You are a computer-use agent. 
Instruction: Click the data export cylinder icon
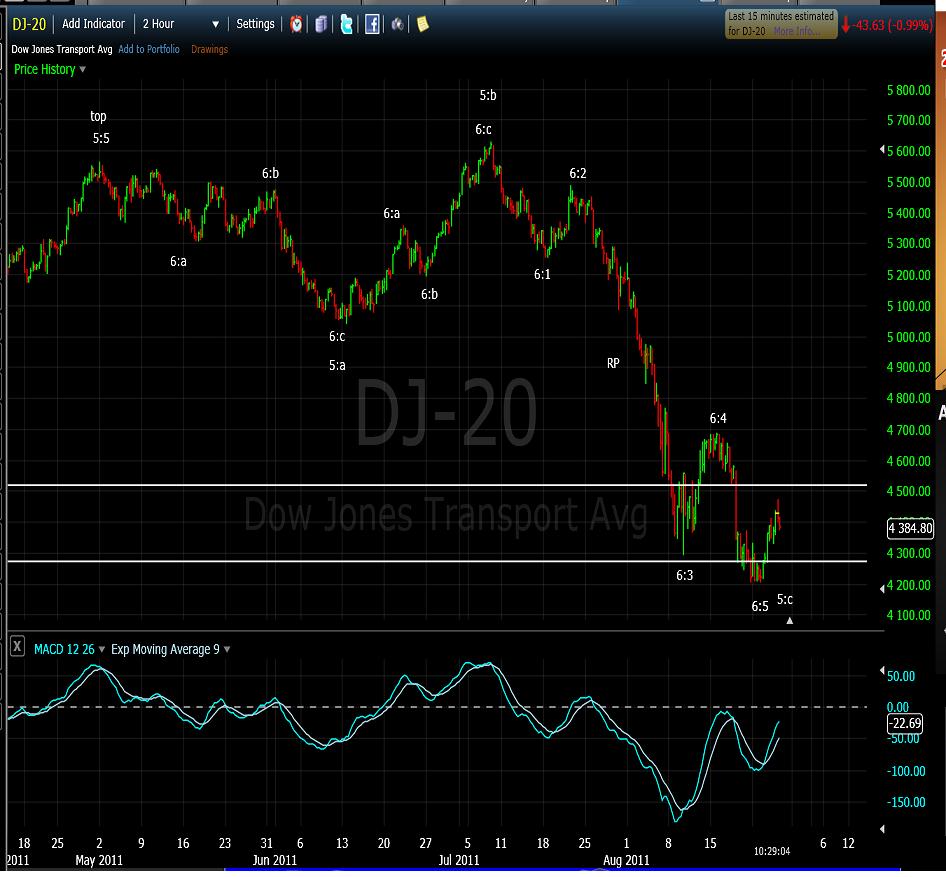[x=322, y=24]
